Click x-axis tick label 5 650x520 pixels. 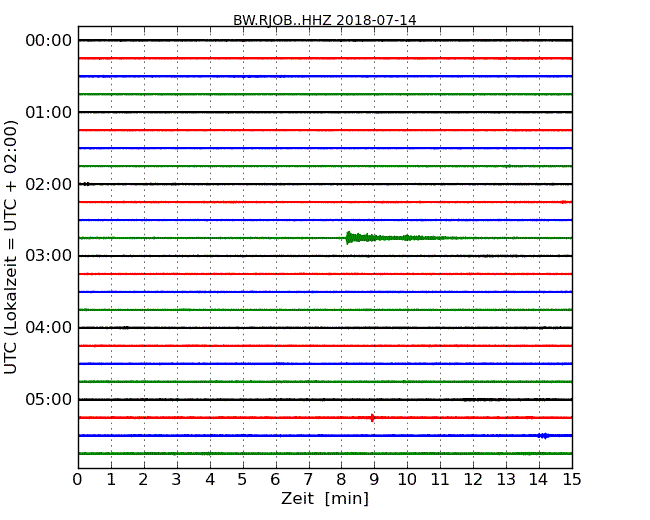tap(243, 480)
